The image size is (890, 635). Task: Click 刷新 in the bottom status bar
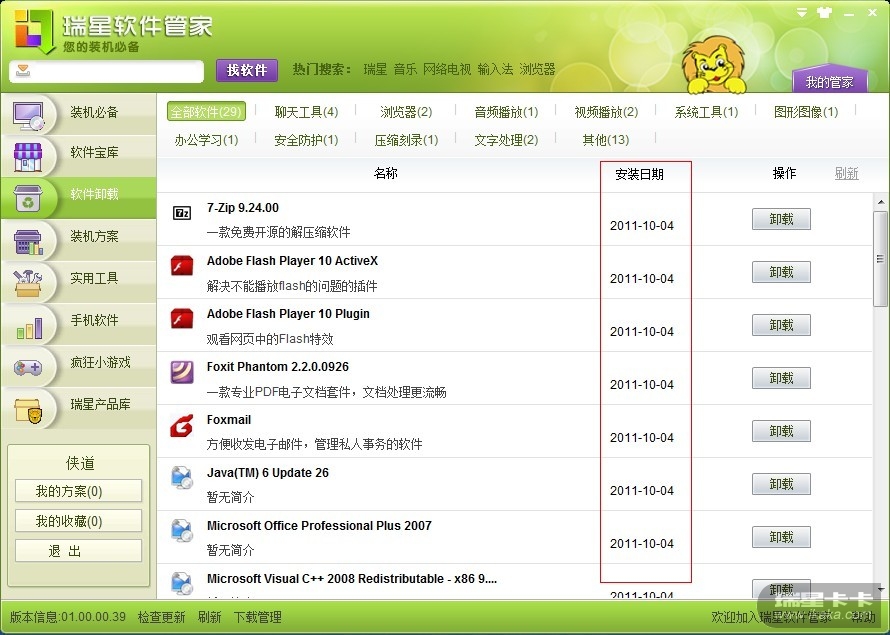(209, 617)
